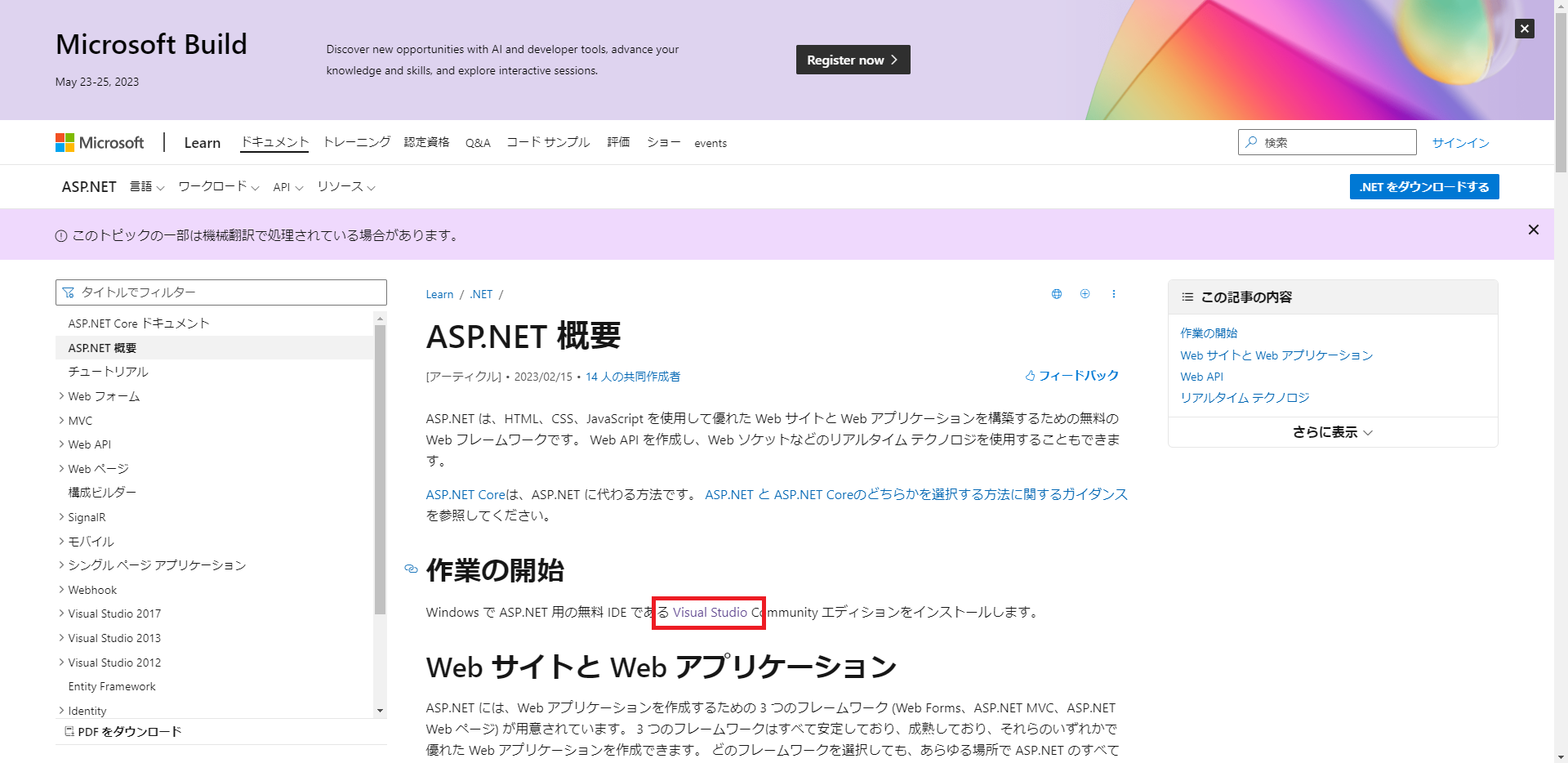
Task: Click the info icon in translation notice
Action: click(60, 236)
